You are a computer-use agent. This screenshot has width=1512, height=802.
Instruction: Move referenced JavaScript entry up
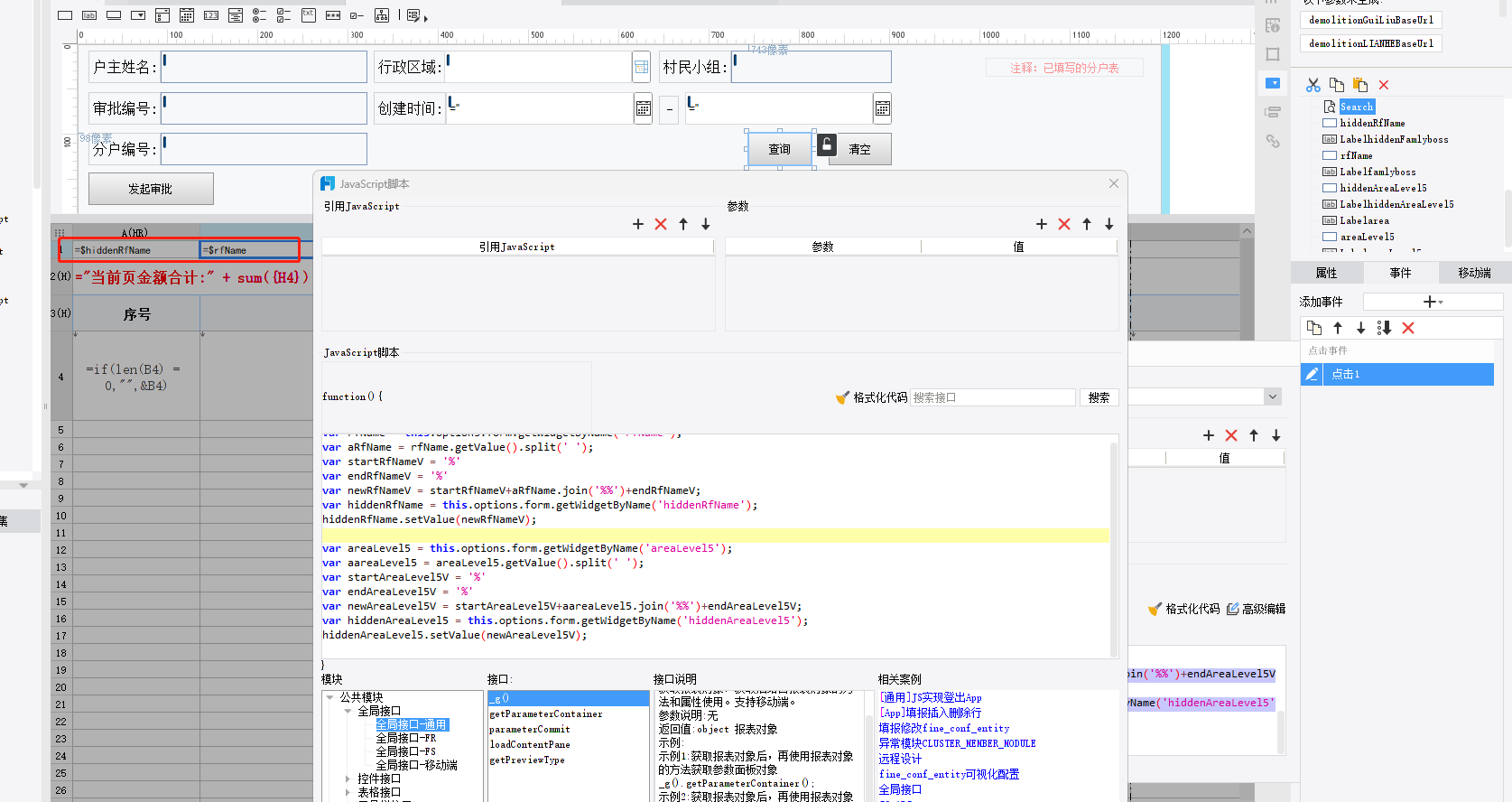point(683,224)
